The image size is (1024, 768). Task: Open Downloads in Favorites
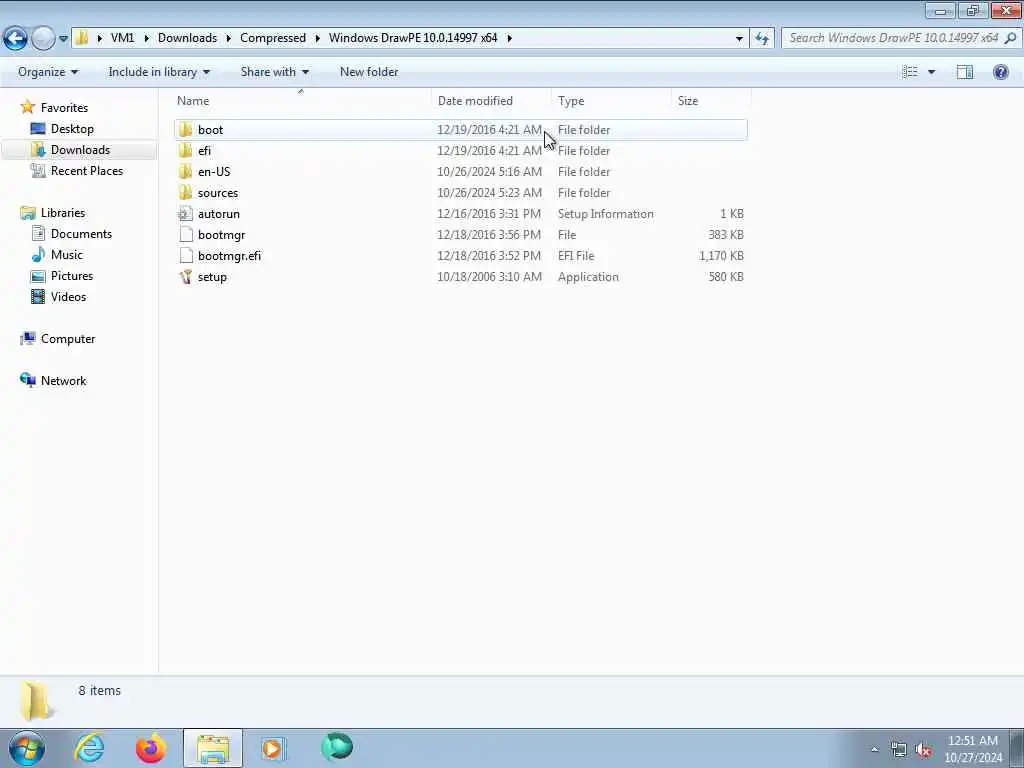(80, 150)
